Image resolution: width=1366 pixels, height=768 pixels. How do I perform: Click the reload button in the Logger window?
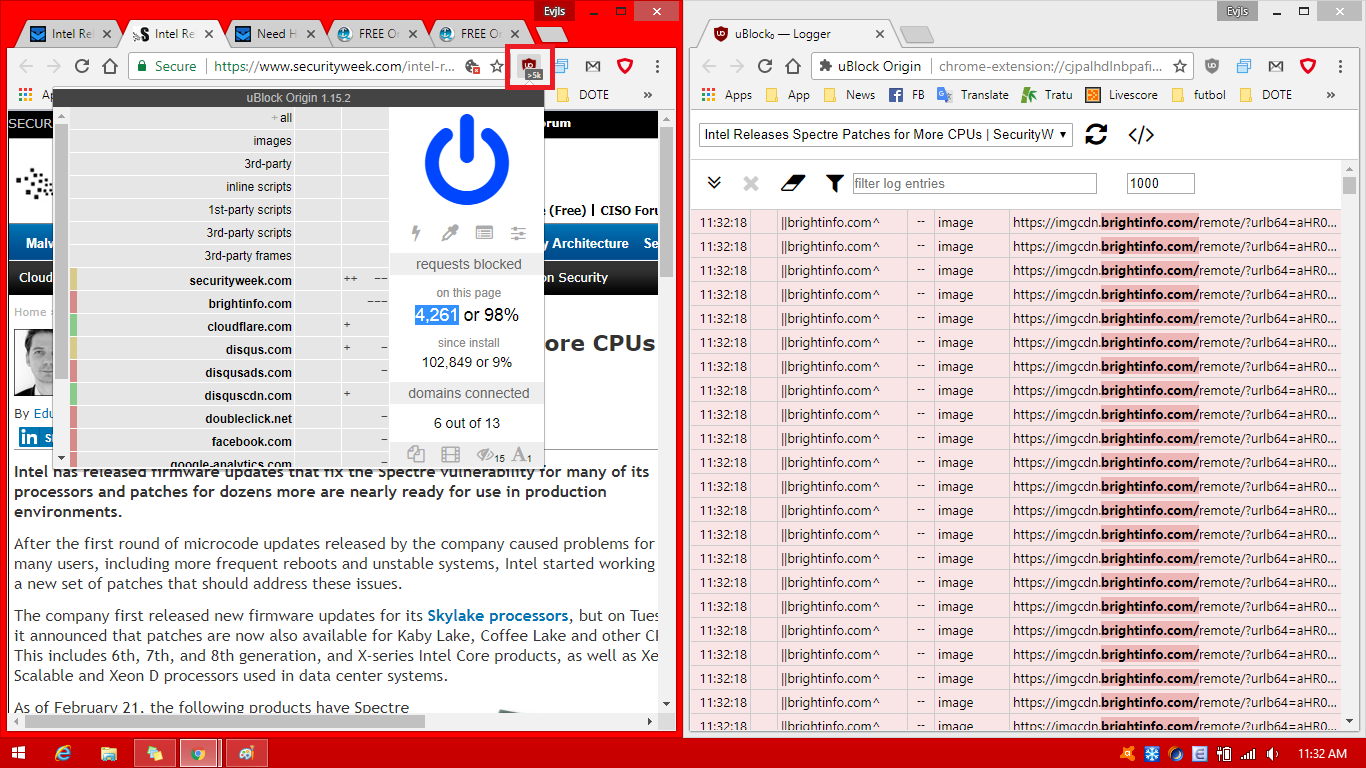(x=765, y=66)
